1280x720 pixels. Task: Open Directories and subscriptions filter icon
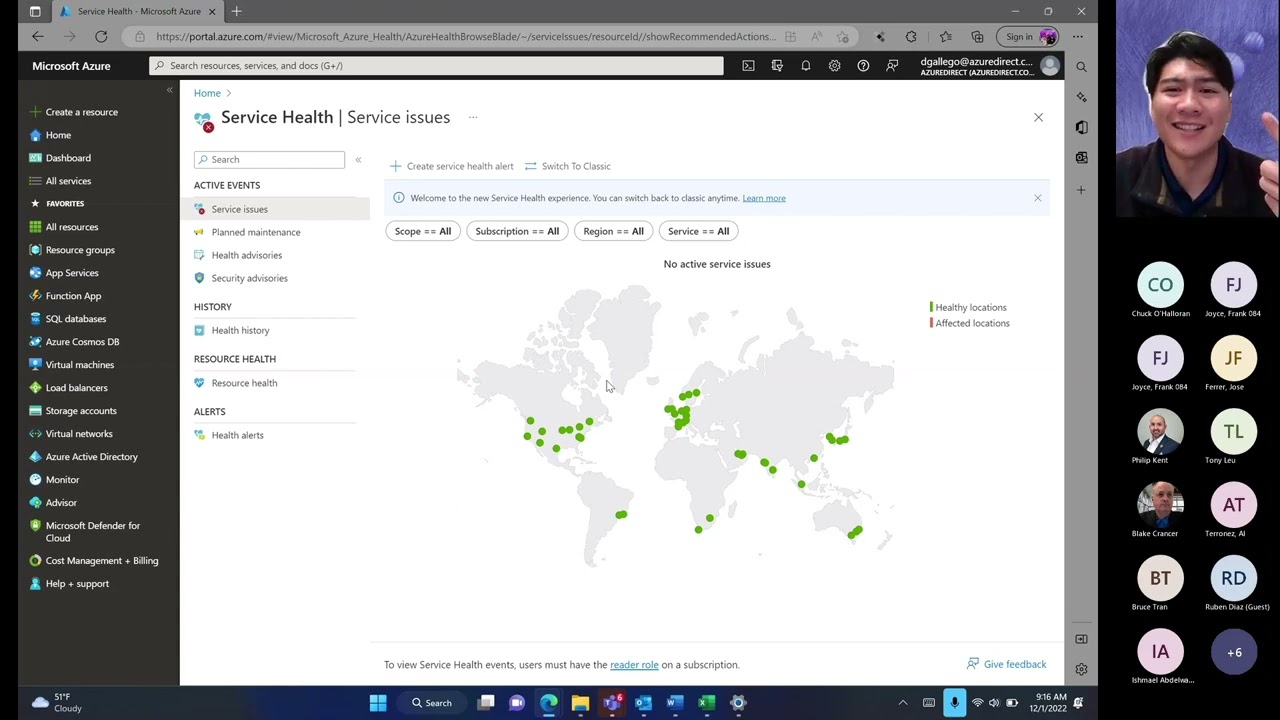click(777, 66)
